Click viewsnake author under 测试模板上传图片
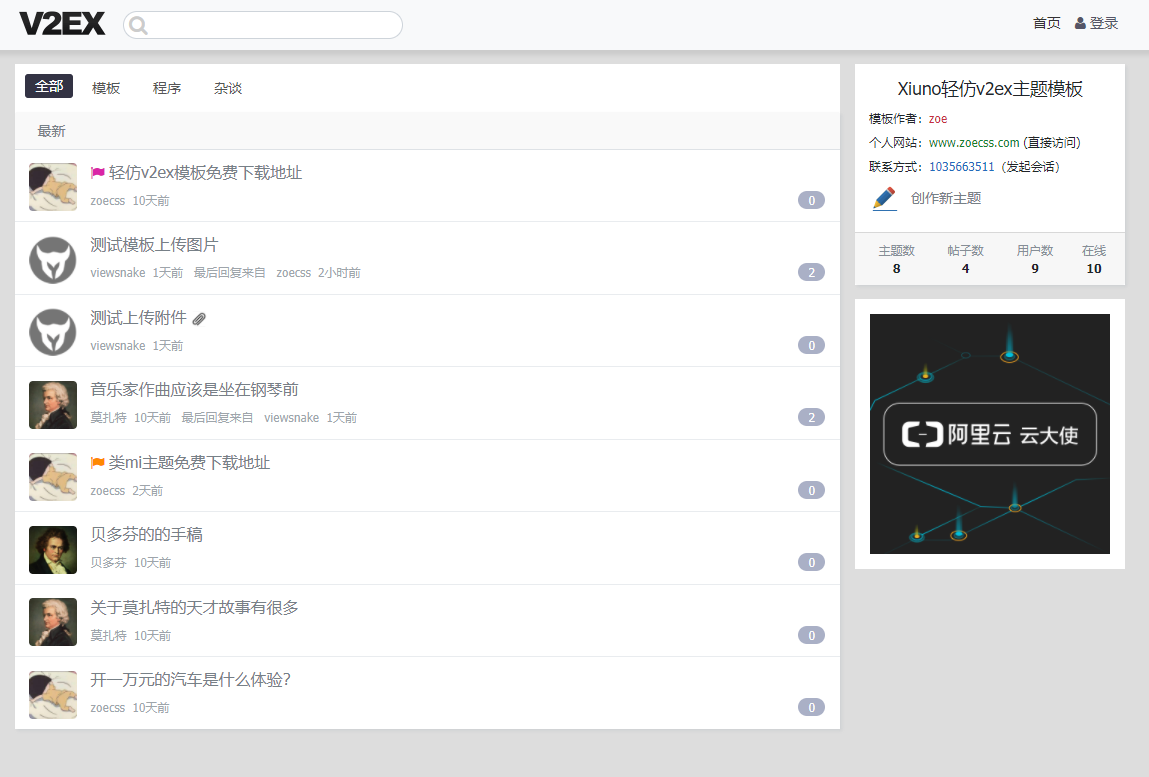 point(117,273)
